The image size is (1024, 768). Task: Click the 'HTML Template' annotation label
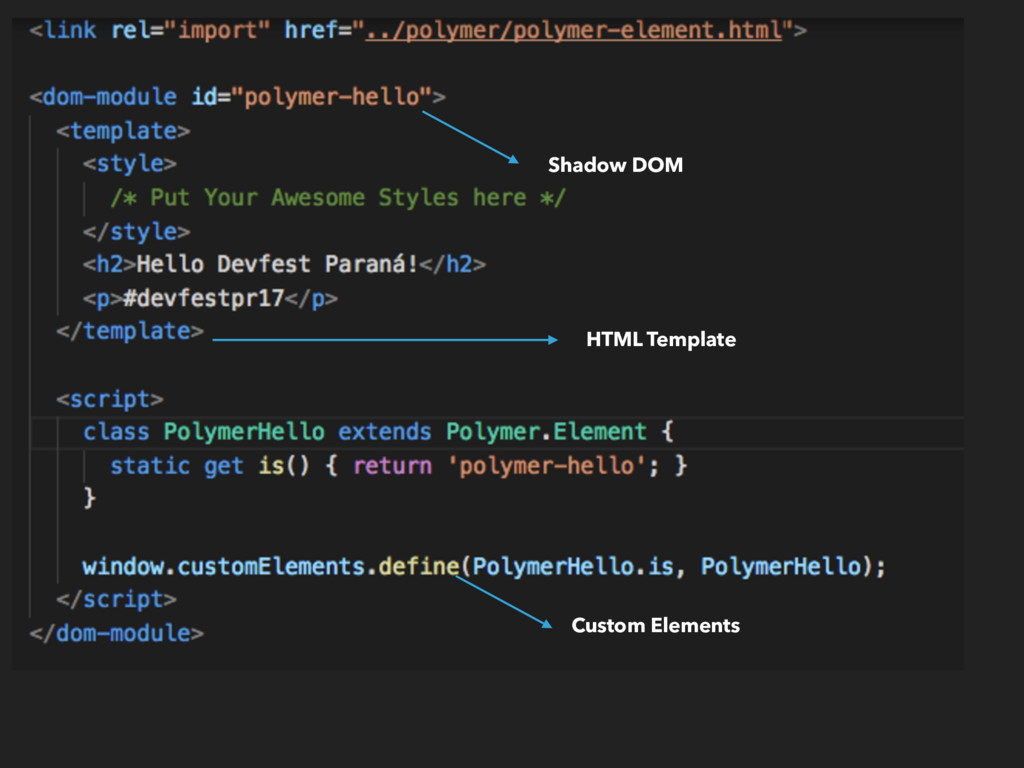661,340
